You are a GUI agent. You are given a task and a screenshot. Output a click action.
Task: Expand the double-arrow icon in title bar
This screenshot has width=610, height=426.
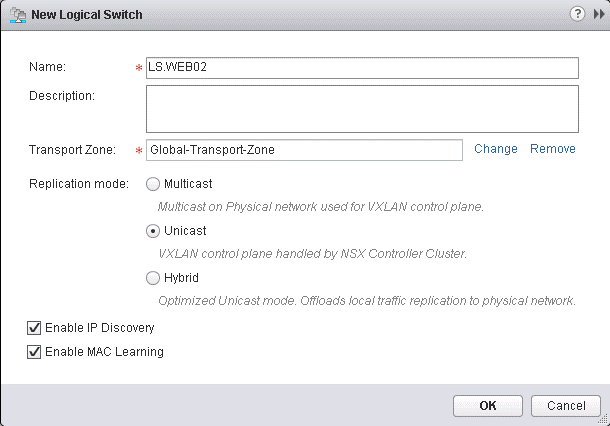tap(598, 15)
